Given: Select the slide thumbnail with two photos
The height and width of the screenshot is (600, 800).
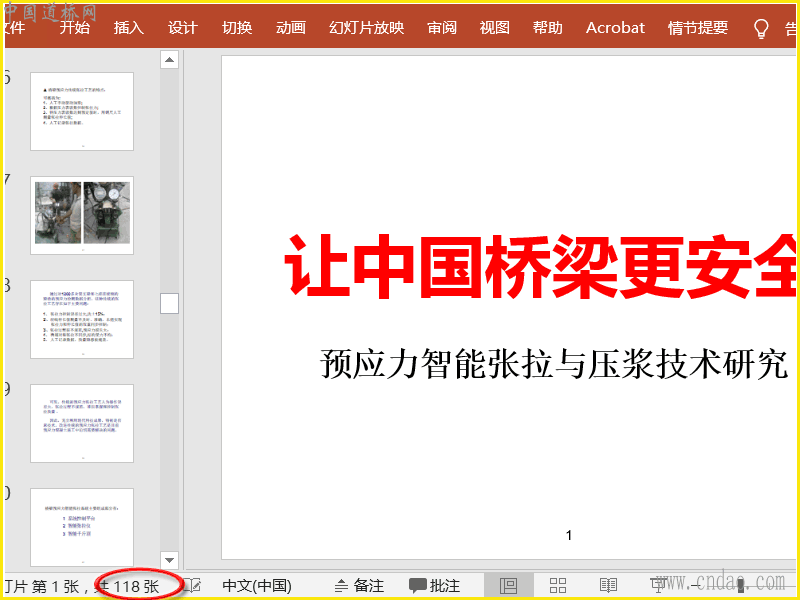Looking at the screenshot, I should click(x=82, y=215).
